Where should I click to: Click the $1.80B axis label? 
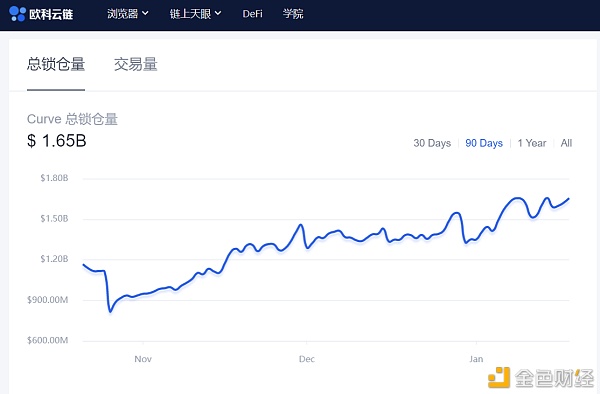click(x=54, y=178)
